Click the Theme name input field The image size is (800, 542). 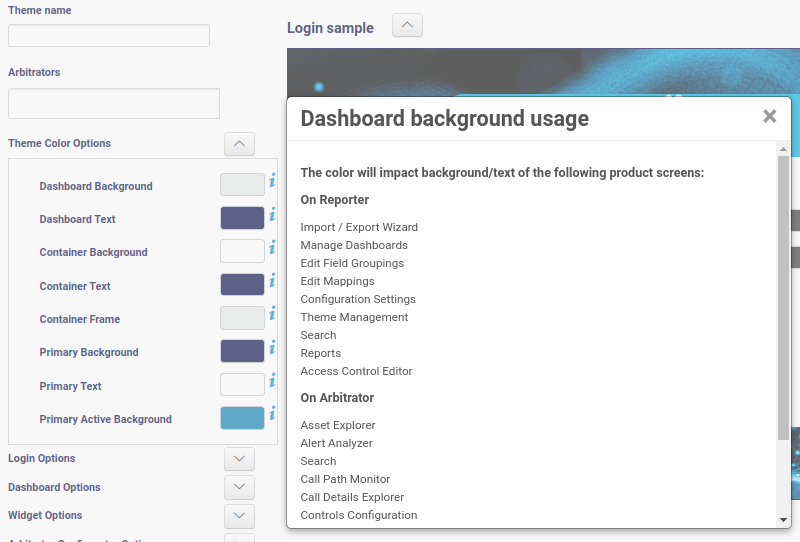pyautogui.click(x=109, y=36)
